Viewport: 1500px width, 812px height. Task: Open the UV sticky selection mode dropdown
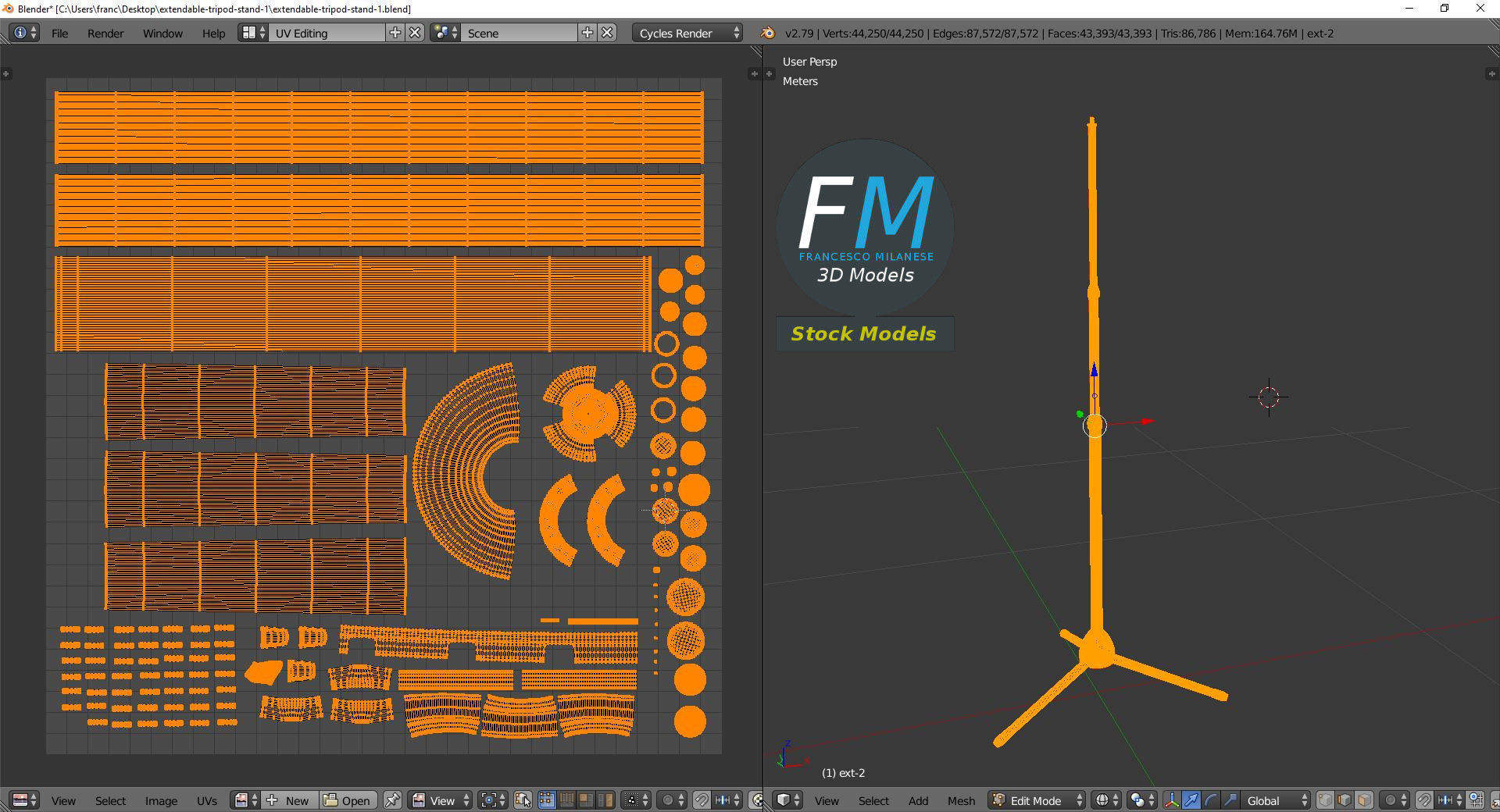tap(636, 800)
